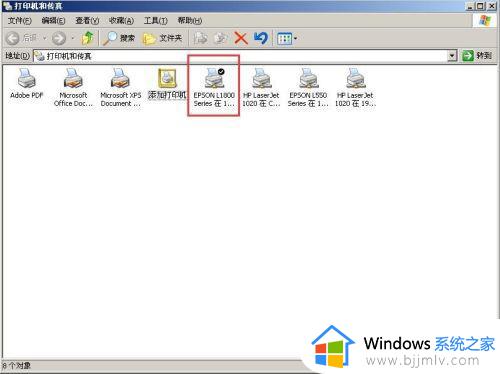The width and height of the screenshot is (500, 374).
Task: Click the 转到 Go button
Action: (x=477, y=55)
